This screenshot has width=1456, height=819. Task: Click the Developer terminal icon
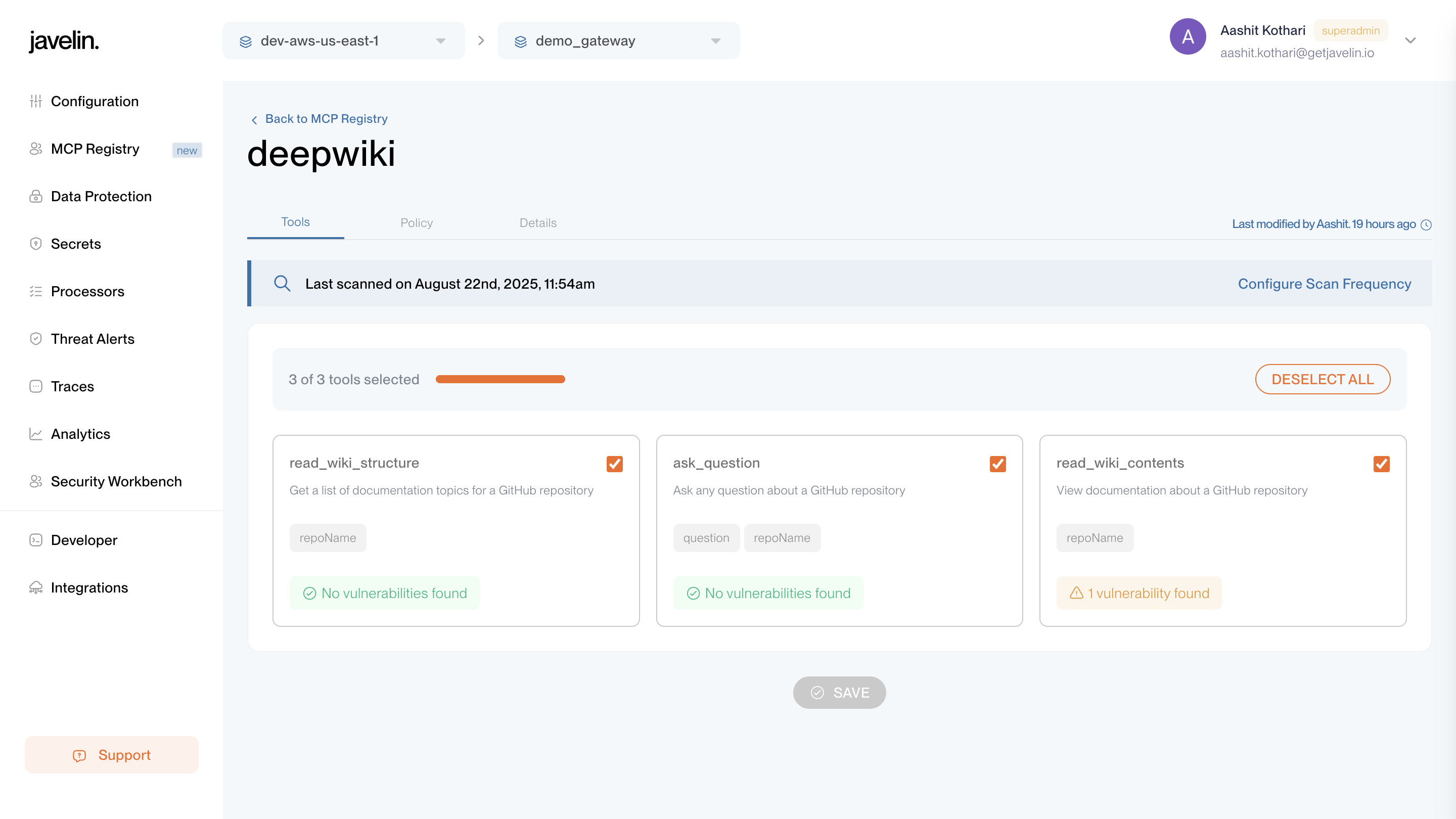[x=35, y=540]
